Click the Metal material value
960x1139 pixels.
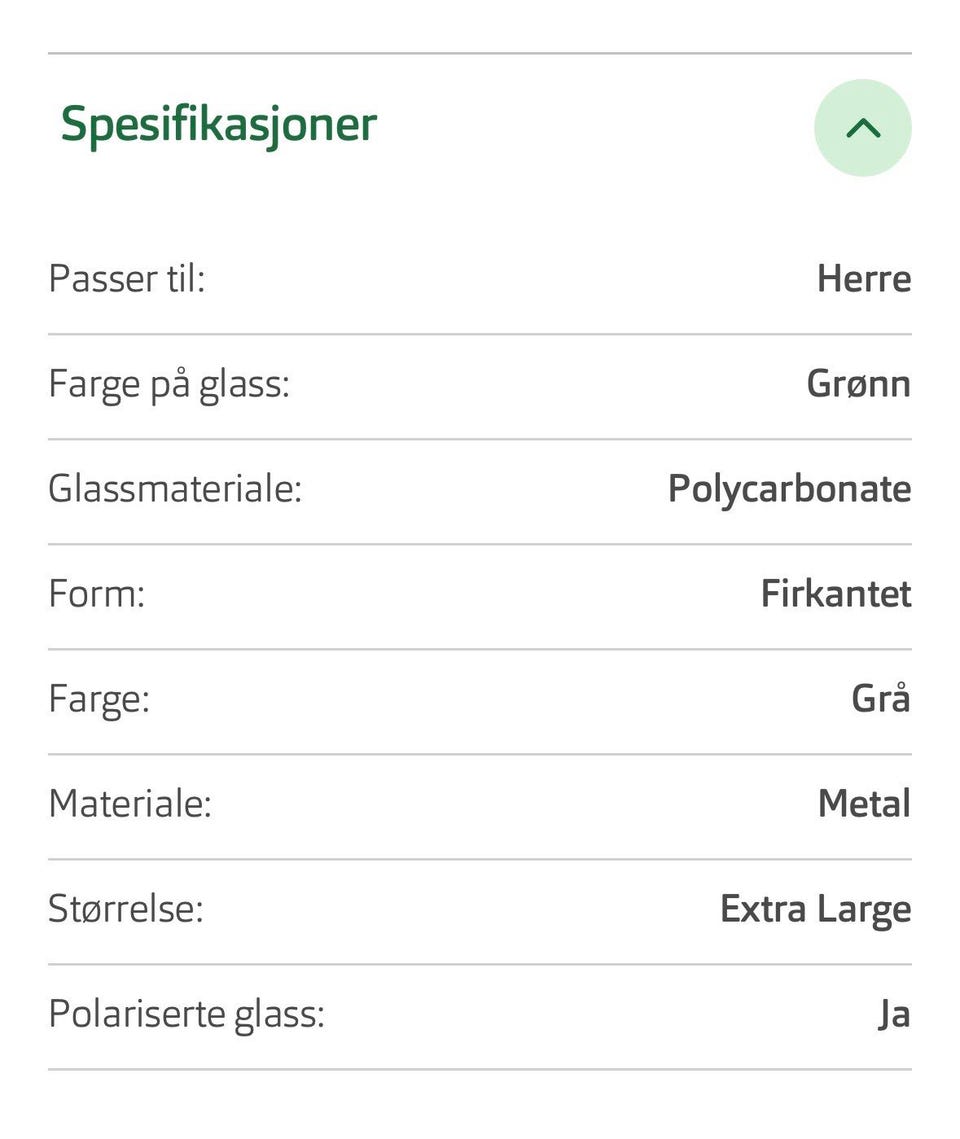[x=864, y=804]
